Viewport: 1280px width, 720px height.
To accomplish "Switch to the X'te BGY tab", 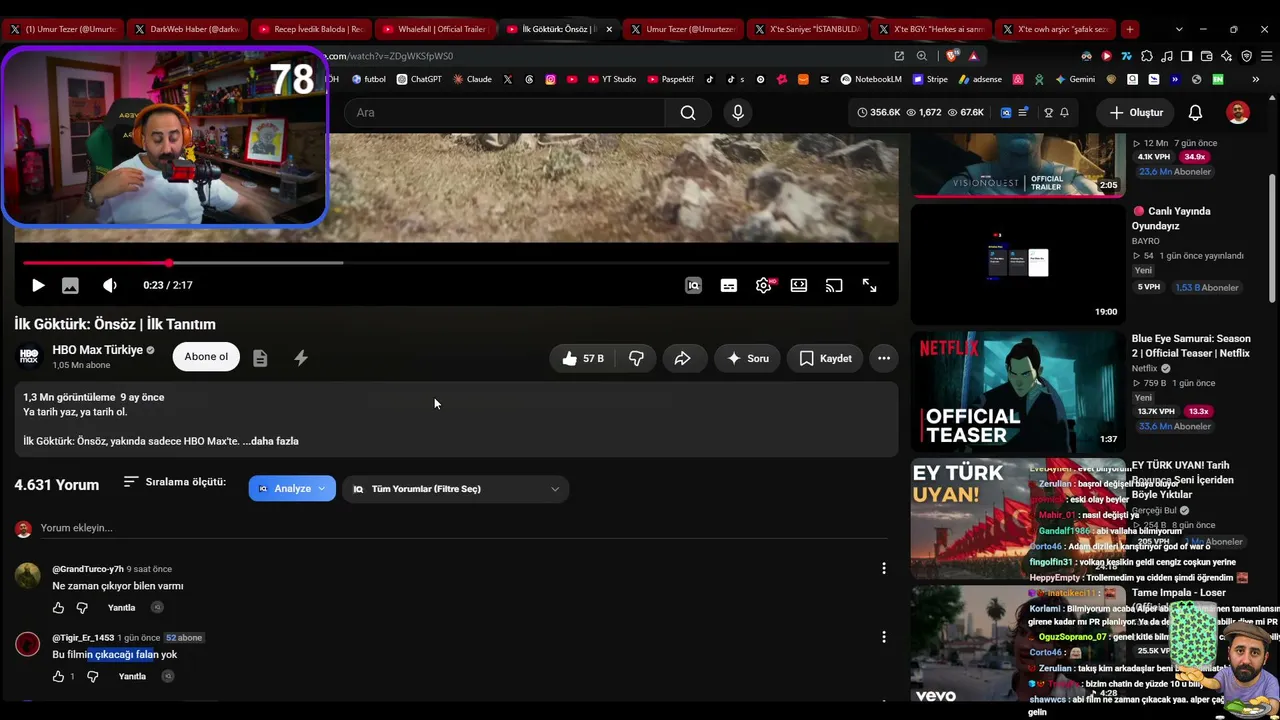I will 930,29.
